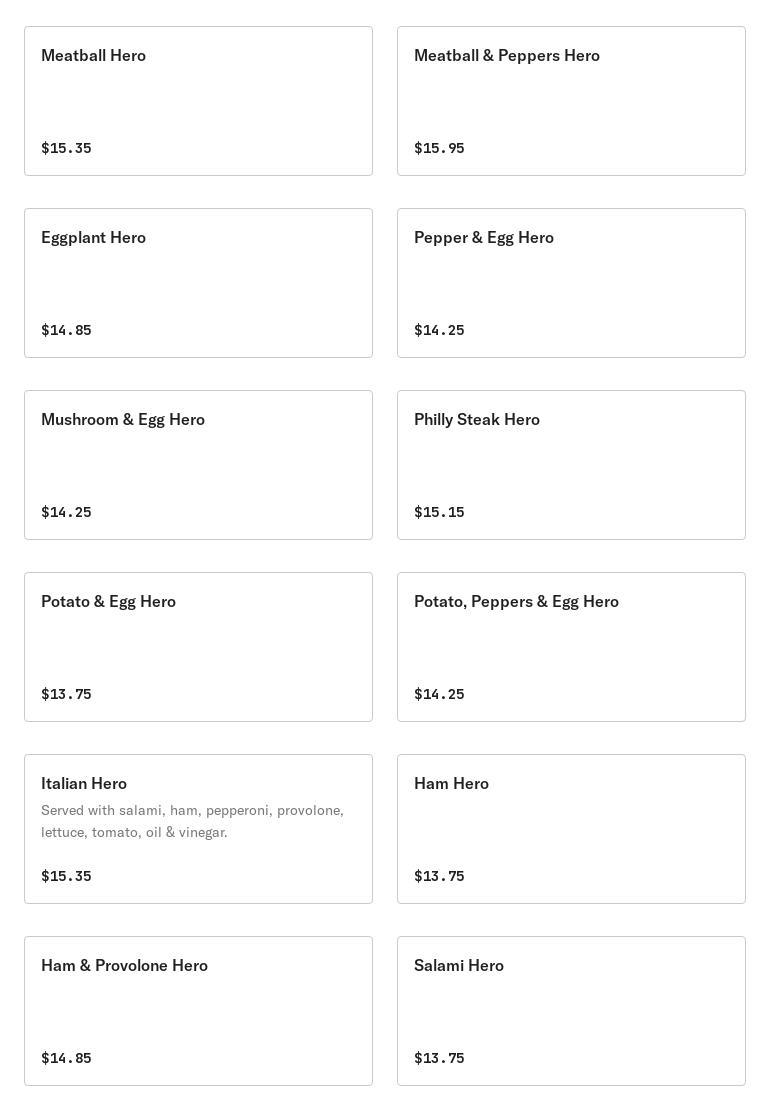Open the Potato, Peppers & Egg Hero

pyautogui.click(x=571, y=647)
